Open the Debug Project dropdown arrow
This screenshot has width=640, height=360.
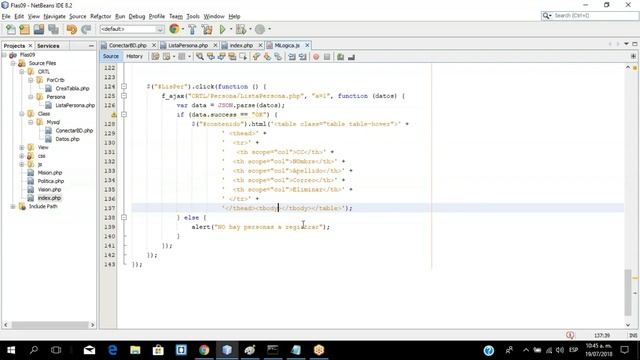click(250, 29)
